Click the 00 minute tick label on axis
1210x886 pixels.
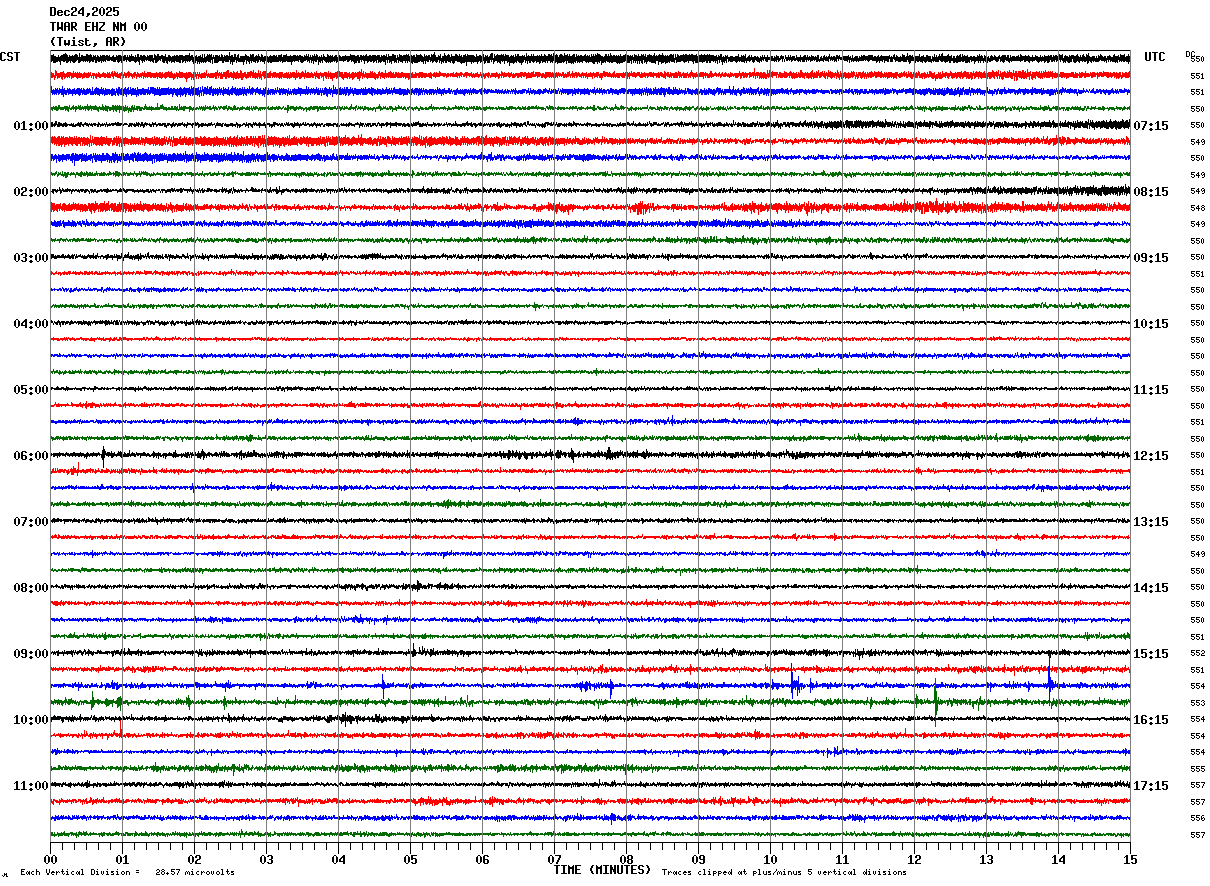50,859
